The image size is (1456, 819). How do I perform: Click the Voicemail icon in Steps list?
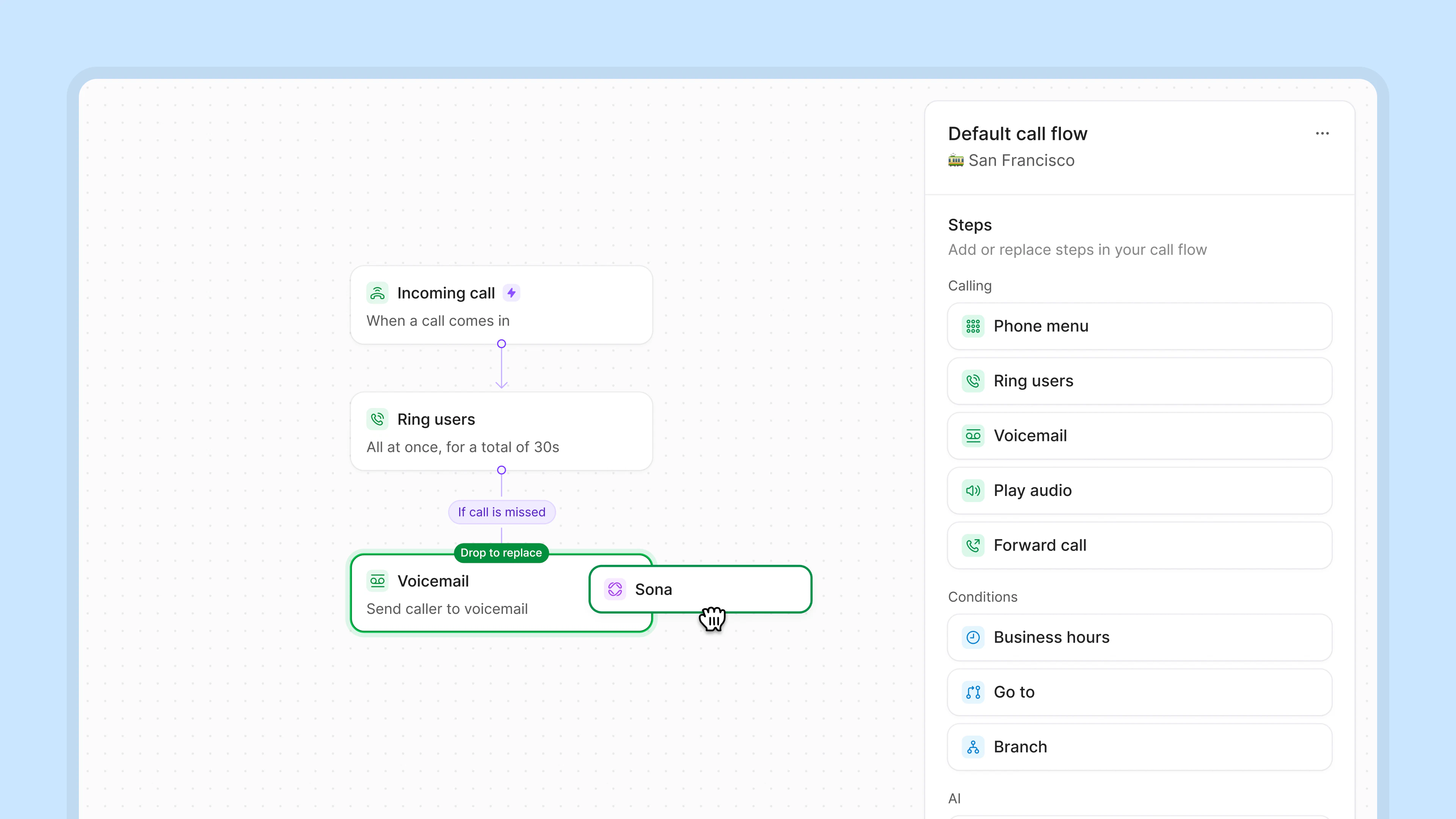click(x=973, y=436)
